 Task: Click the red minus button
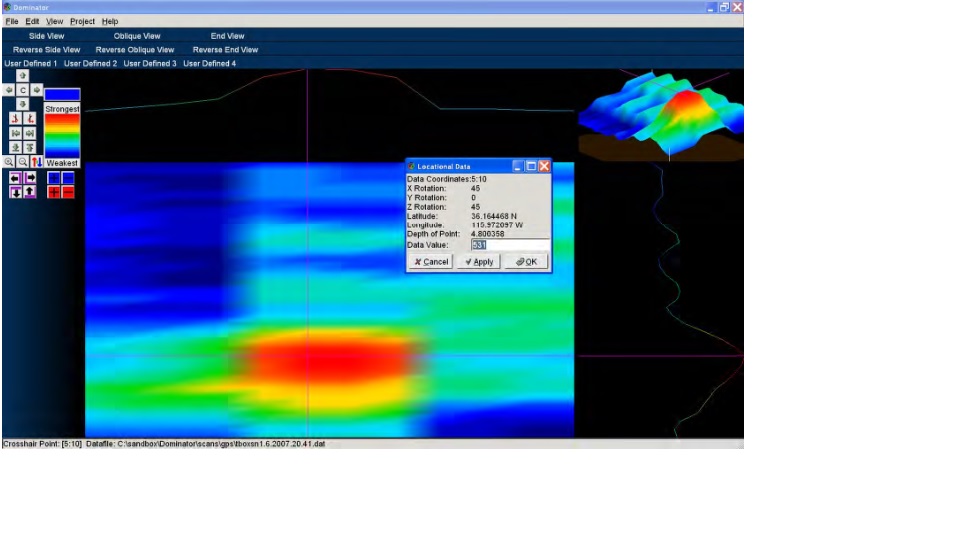click(x=68, y=192)
